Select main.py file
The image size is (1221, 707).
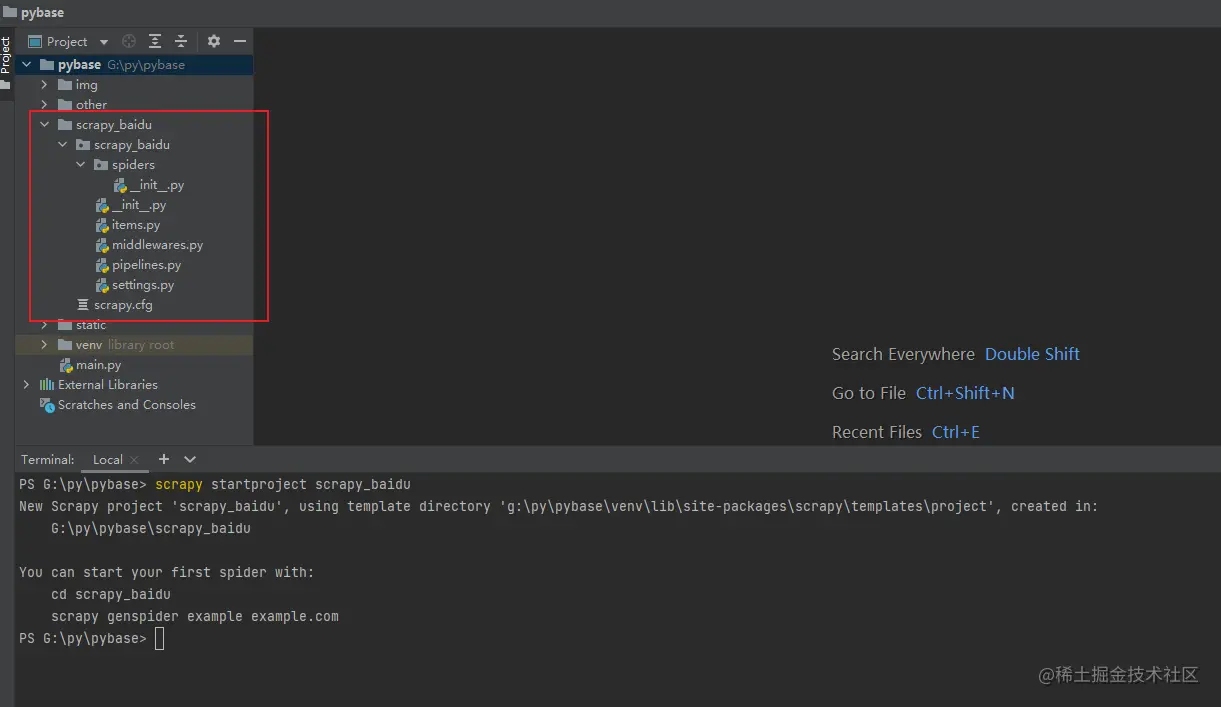98,365
